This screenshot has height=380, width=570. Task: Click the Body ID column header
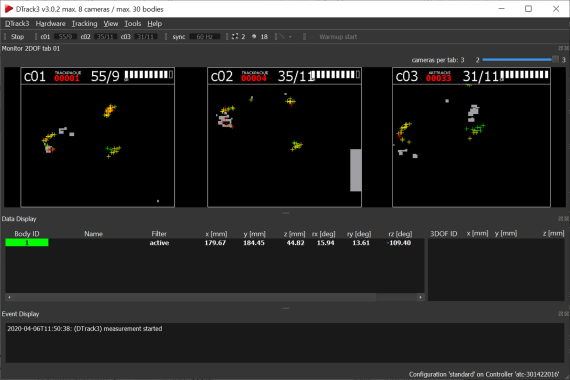(27, 234)
